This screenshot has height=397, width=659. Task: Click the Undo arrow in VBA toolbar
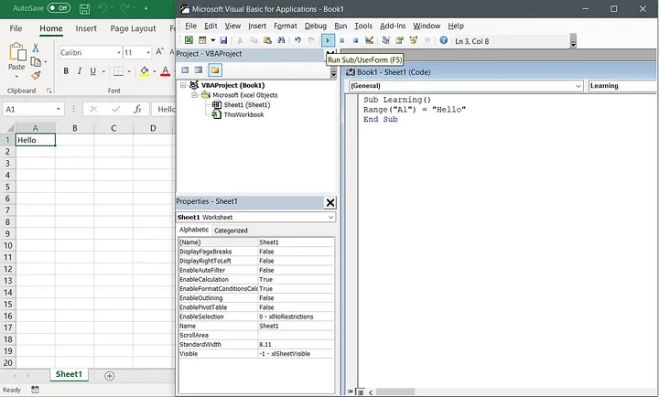tap(298, 40)
